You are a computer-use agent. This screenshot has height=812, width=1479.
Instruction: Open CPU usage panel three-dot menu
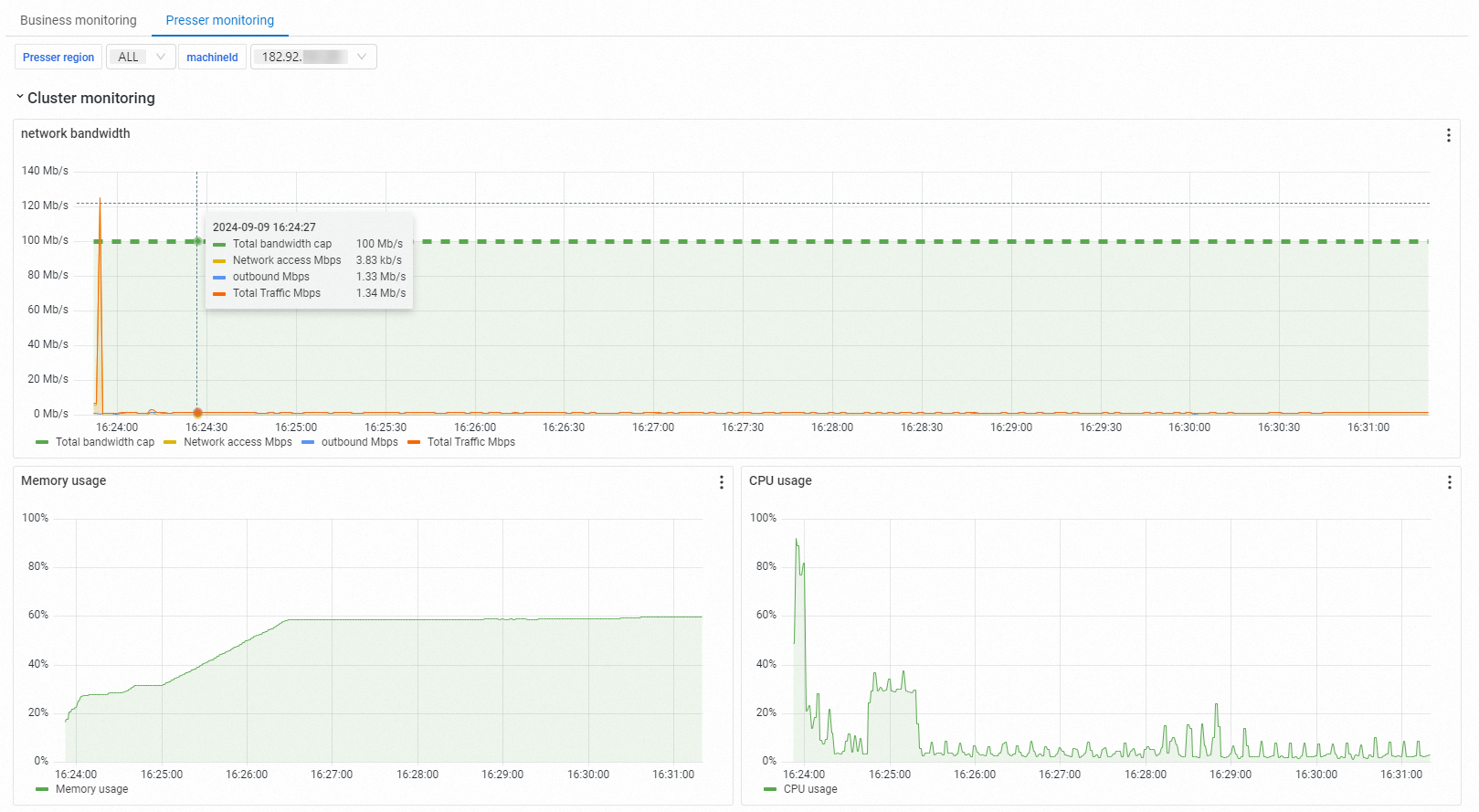coord(1449,482)
